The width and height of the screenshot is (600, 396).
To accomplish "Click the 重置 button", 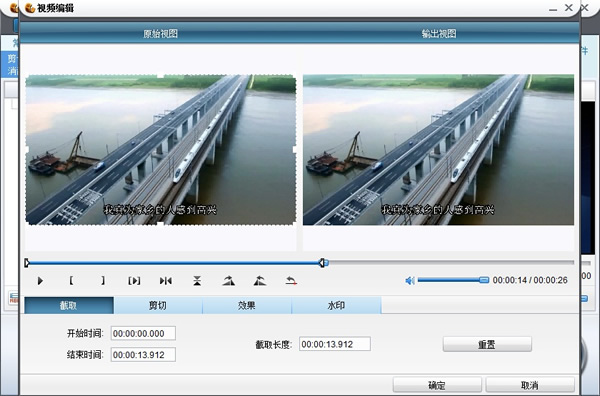I will coord(487,344).
